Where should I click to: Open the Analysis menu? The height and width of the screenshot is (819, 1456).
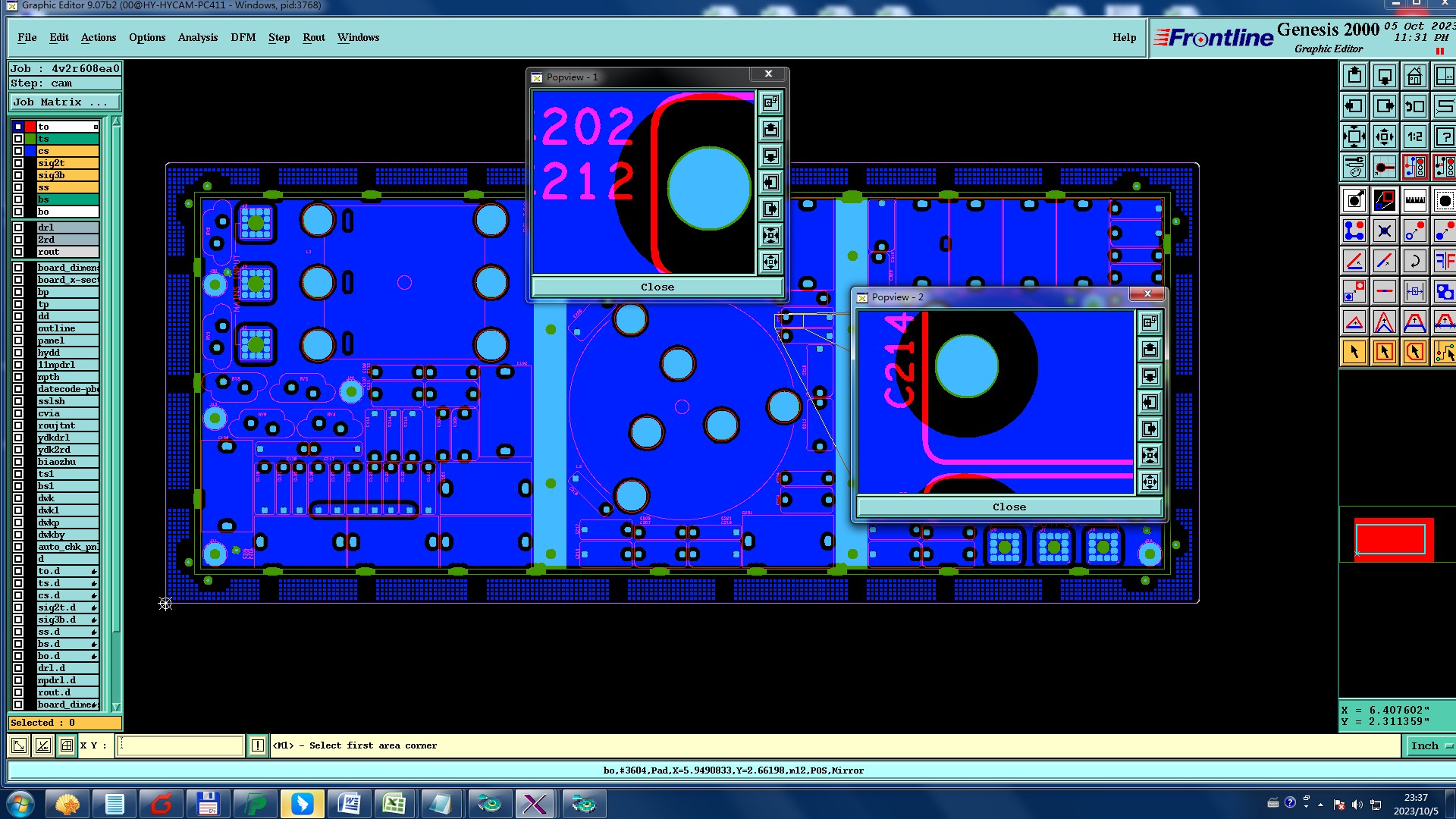click(x=197, y=37)
